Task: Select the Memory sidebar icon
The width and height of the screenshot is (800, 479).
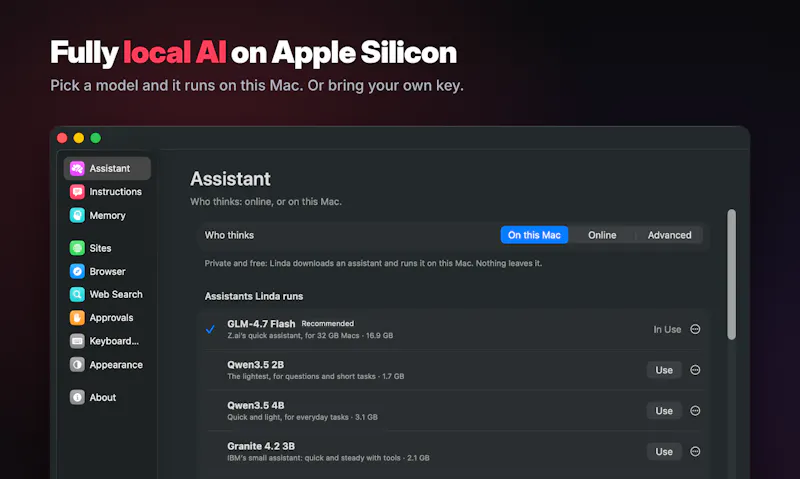Action: (77, 215)
